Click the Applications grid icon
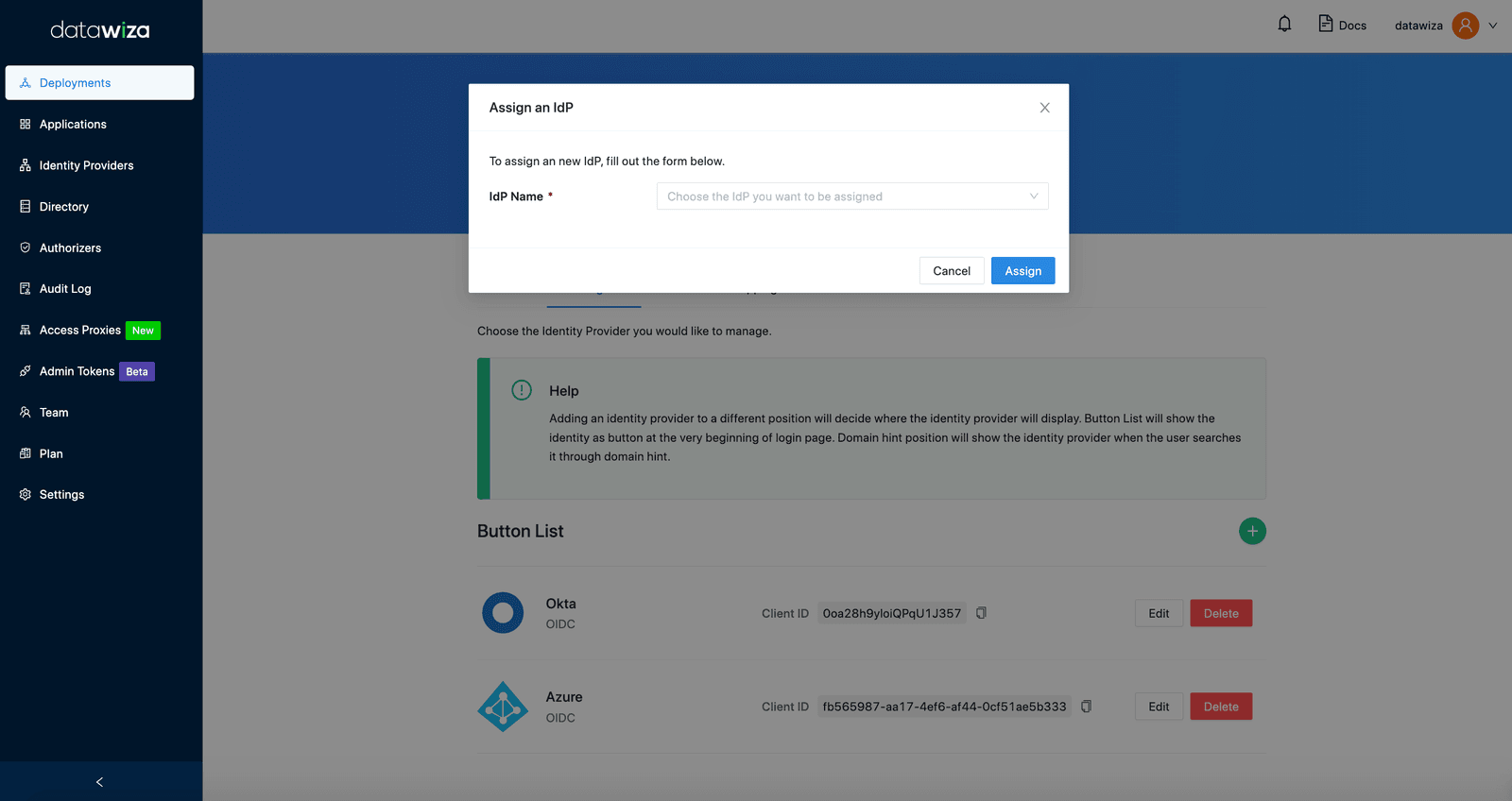1512x801 pixels. [x=26, y=124]
